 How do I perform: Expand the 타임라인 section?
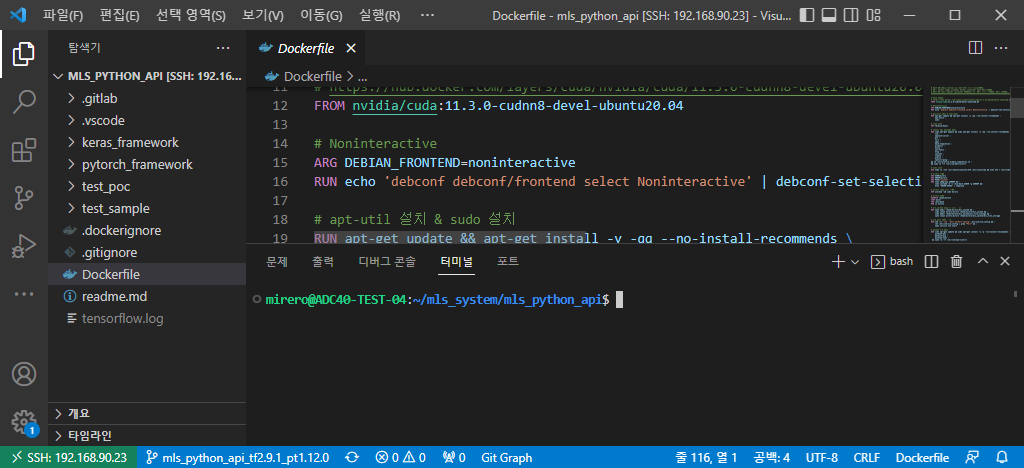click(x=147, y=435)
